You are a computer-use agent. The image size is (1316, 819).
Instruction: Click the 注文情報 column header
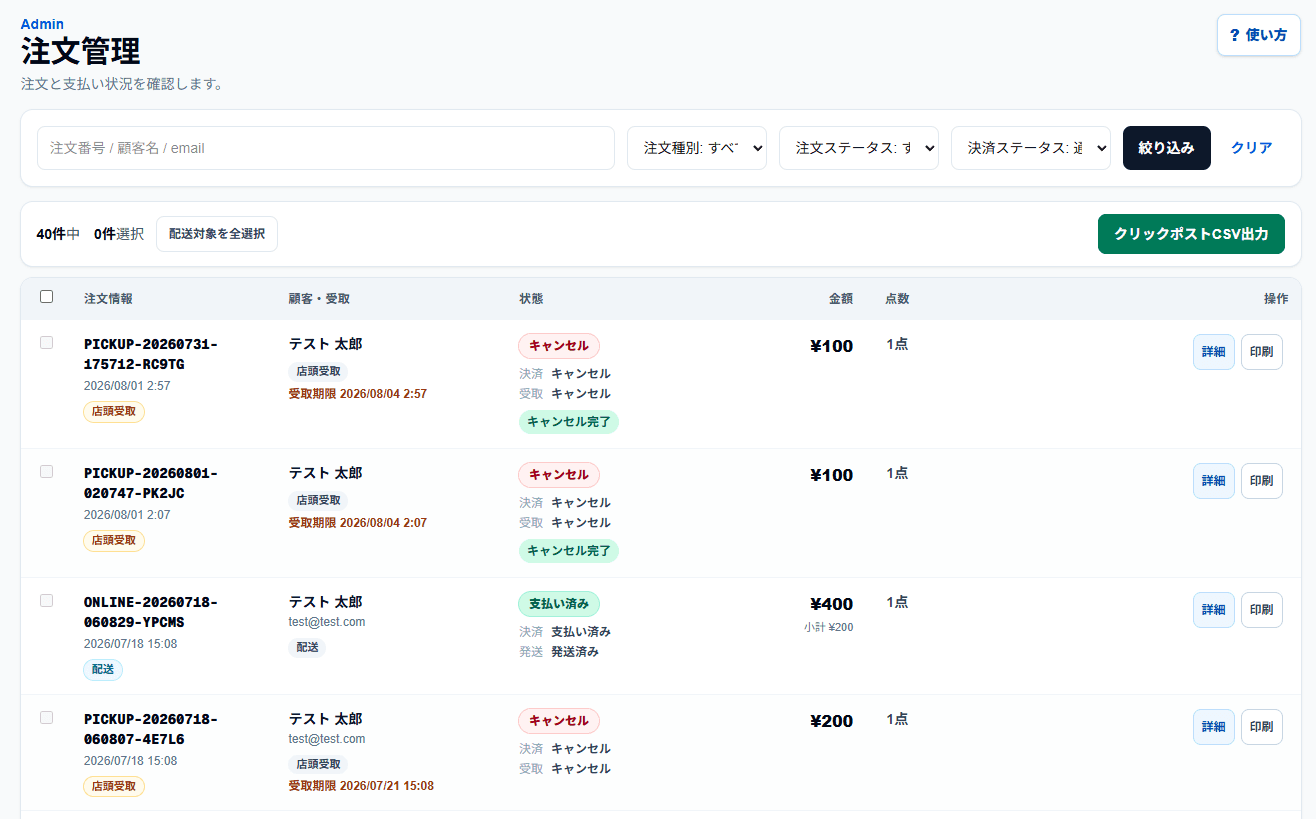[x=108, y=299]
